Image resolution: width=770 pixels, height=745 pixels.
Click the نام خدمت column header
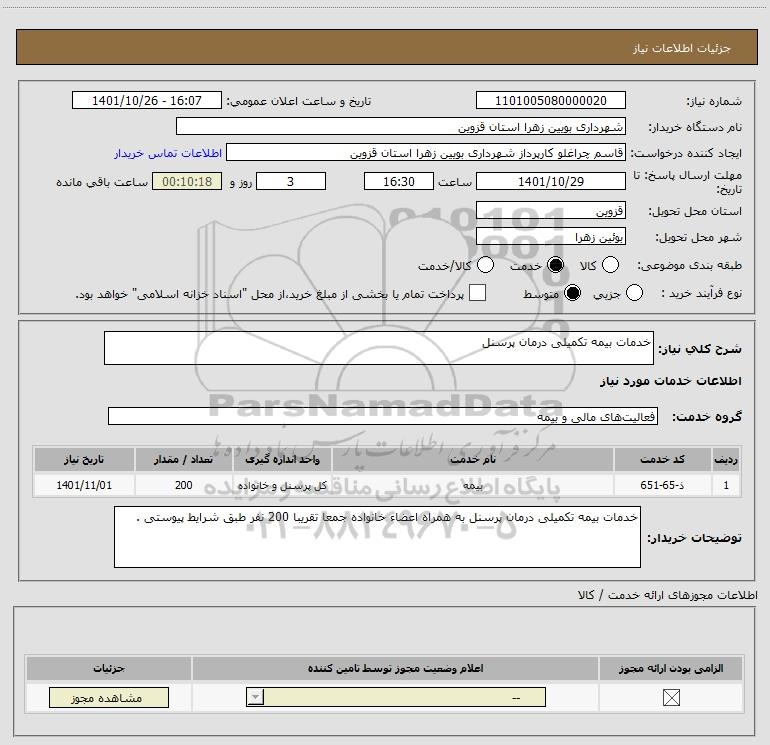click(x=473, y=459)
